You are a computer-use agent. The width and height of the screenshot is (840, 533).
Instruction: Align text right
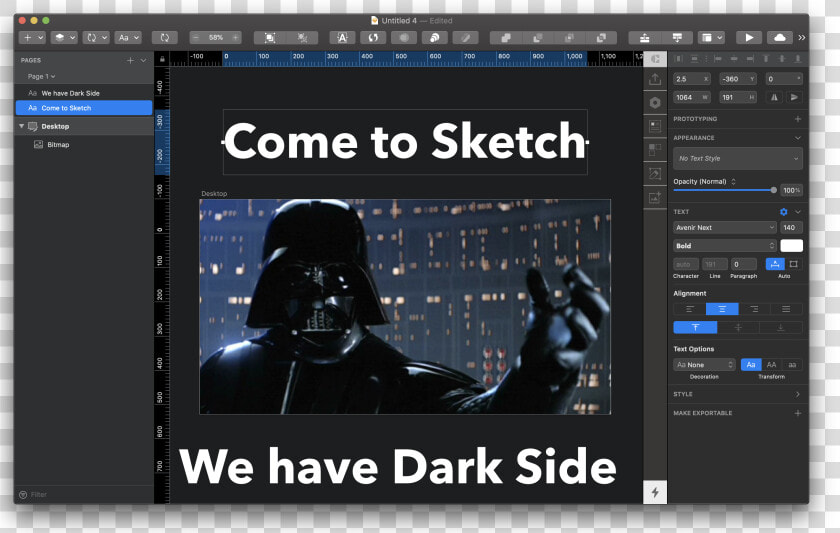[x=754, y=309]
